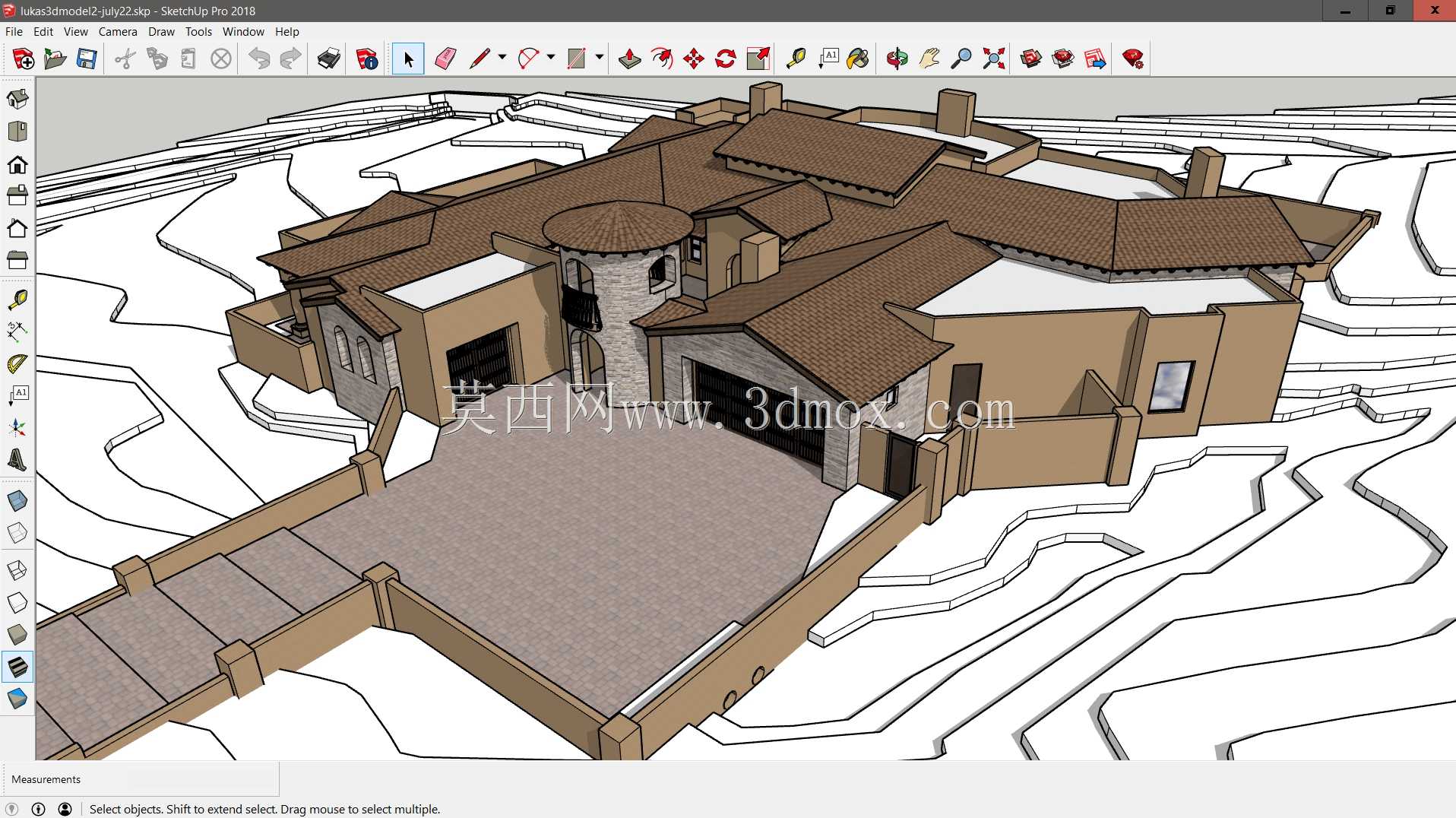The width and height of the screenshot is (1456, 818).
Task: Select the Pan hand tool
Action: (929, 59)
